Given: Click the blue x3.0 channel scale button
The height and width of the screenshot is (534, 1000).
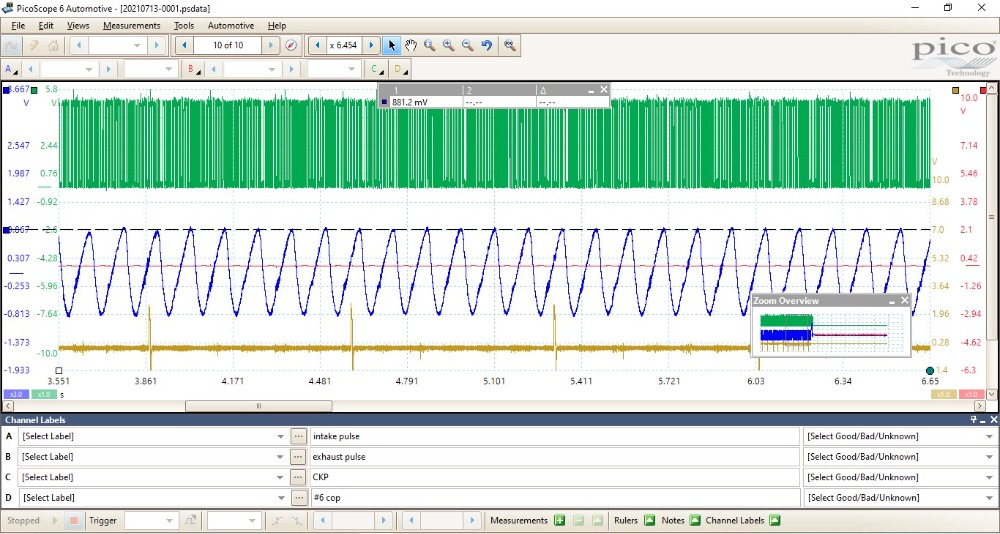Looking at the screenshot, I should [15, 394].
